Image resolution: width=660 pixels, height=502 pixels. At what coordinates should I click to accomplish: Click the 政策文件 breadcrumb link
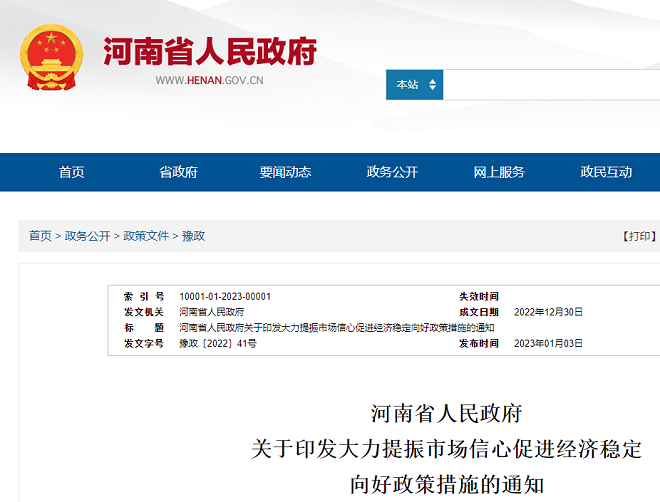(146, 236)
